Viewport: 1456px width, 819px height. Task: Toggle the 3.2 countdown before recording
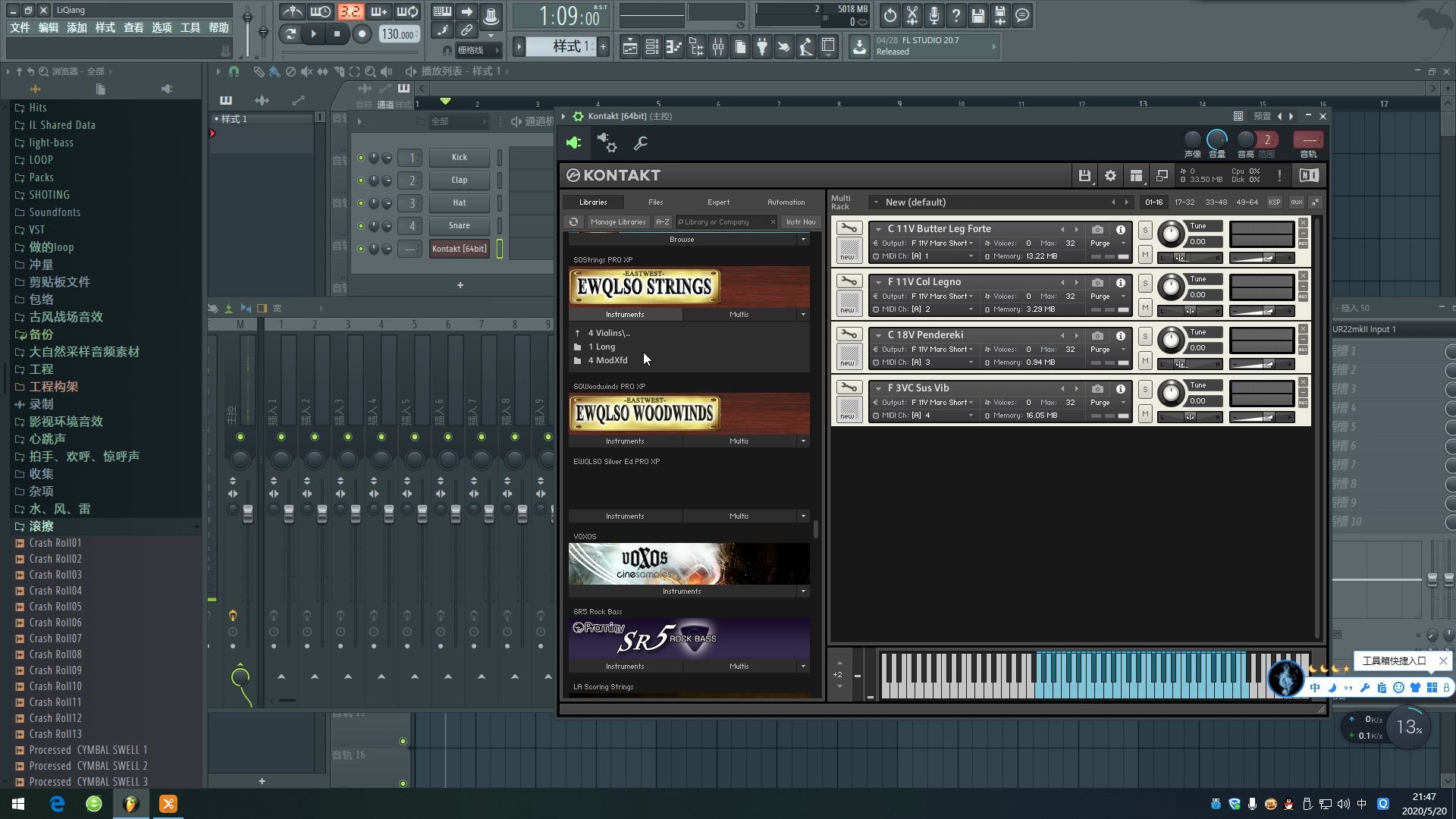pyautogui.click(x=350, y=12)
